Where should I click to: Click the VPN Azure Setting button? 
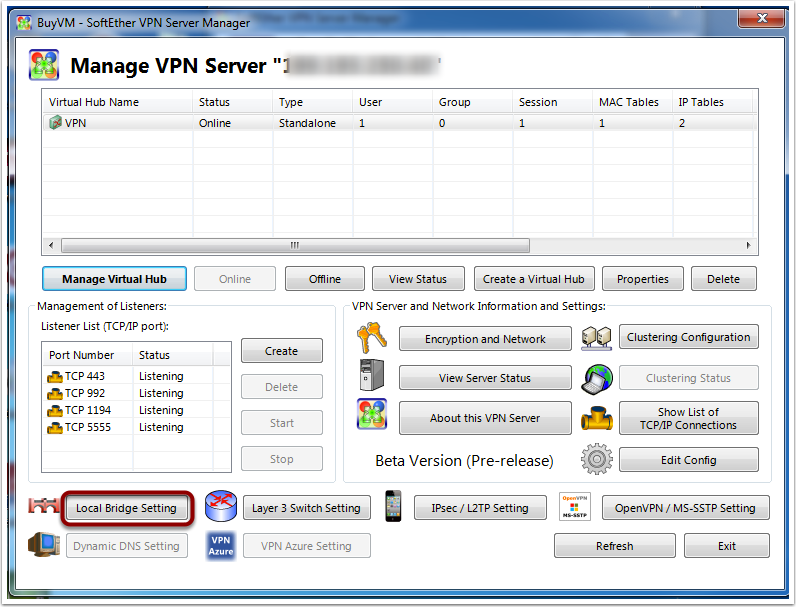pyautogui.click(x=307, y=546)
